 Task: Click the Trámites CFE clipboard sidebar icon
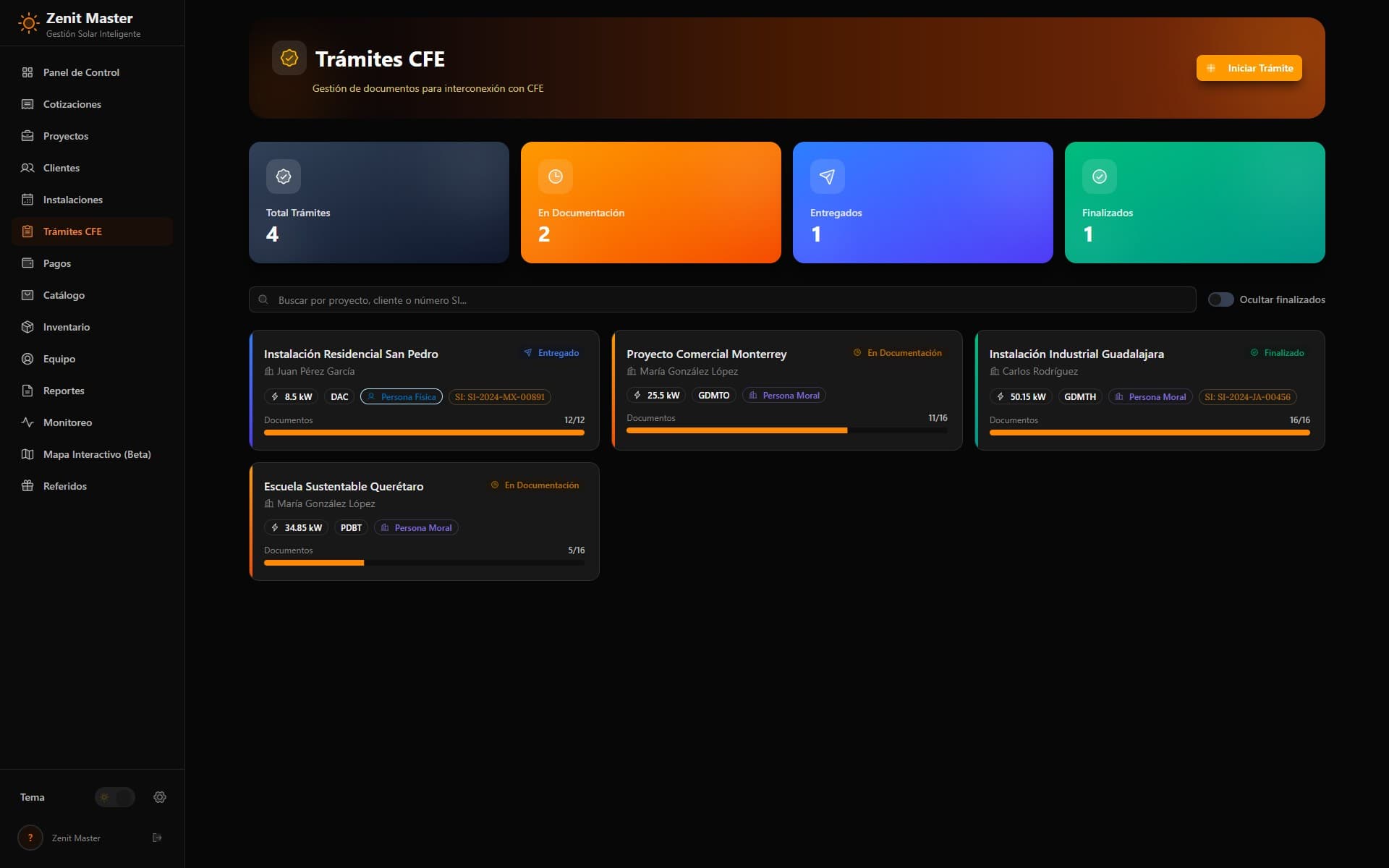pyautogui.click(x=27, y=231)
